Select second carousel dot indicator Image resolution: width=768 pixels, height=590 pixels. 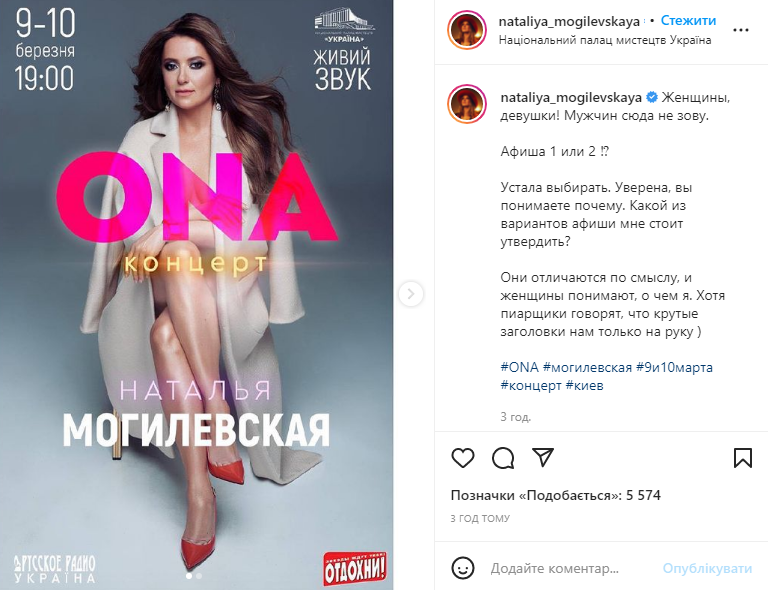click(x=199, y=576)
